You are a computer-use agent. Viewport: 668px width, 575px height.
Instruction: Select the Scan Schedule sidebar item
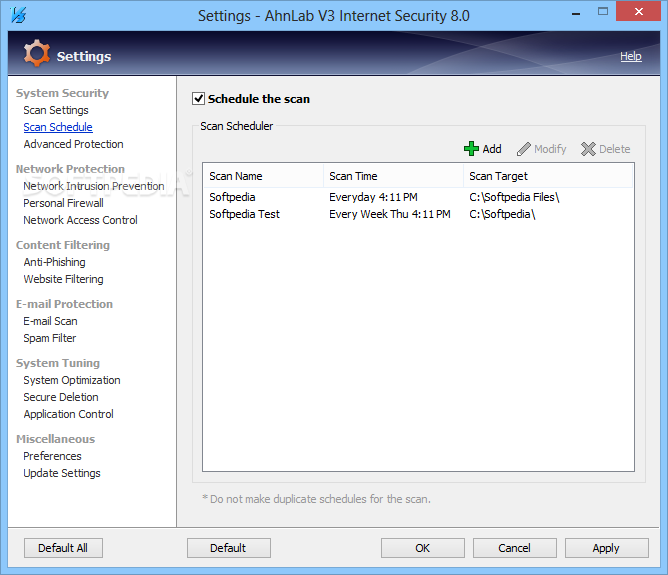click(x=58, y=127)
